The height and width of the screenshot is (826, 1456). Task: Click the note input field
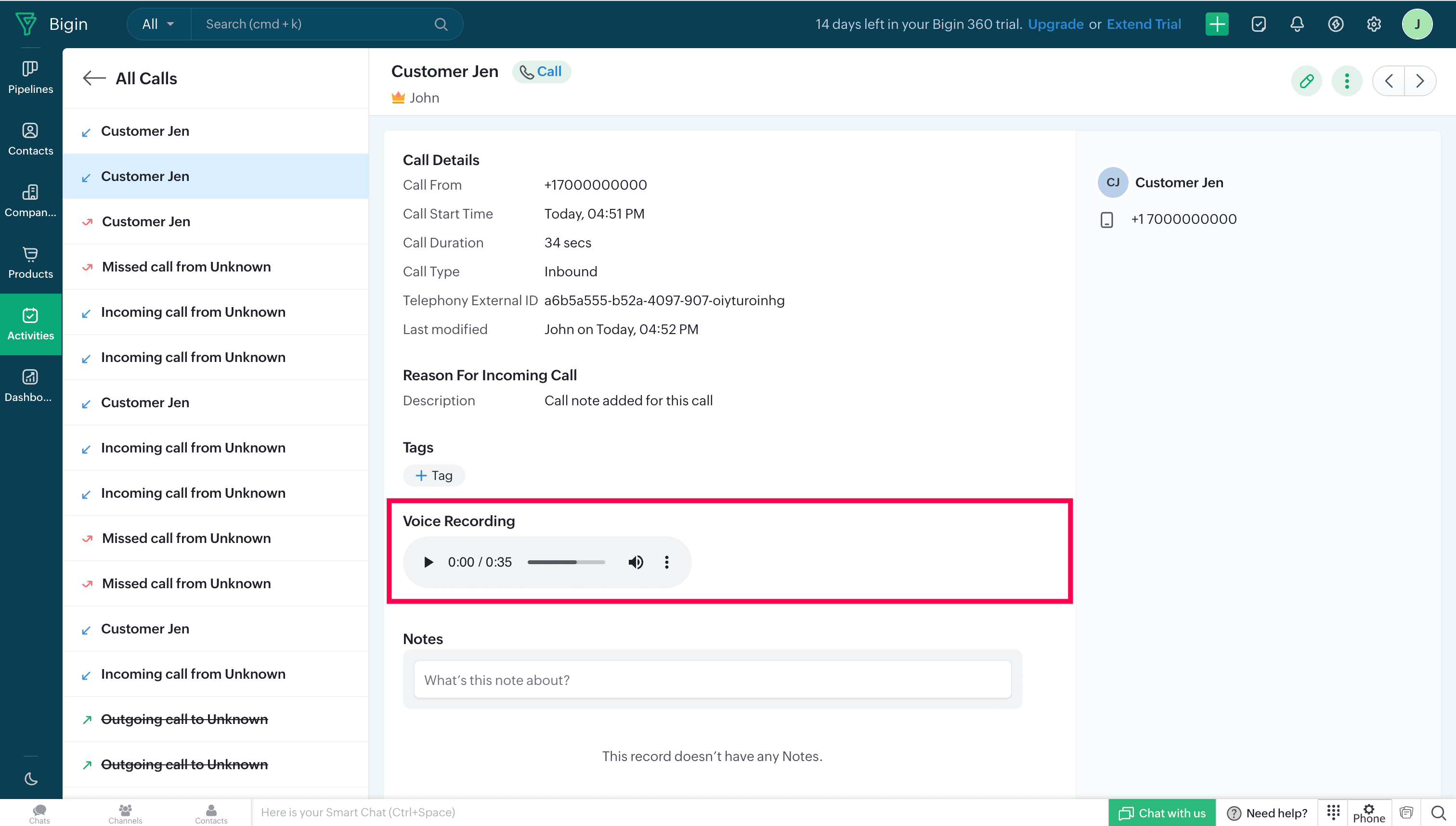pos(712,680)
